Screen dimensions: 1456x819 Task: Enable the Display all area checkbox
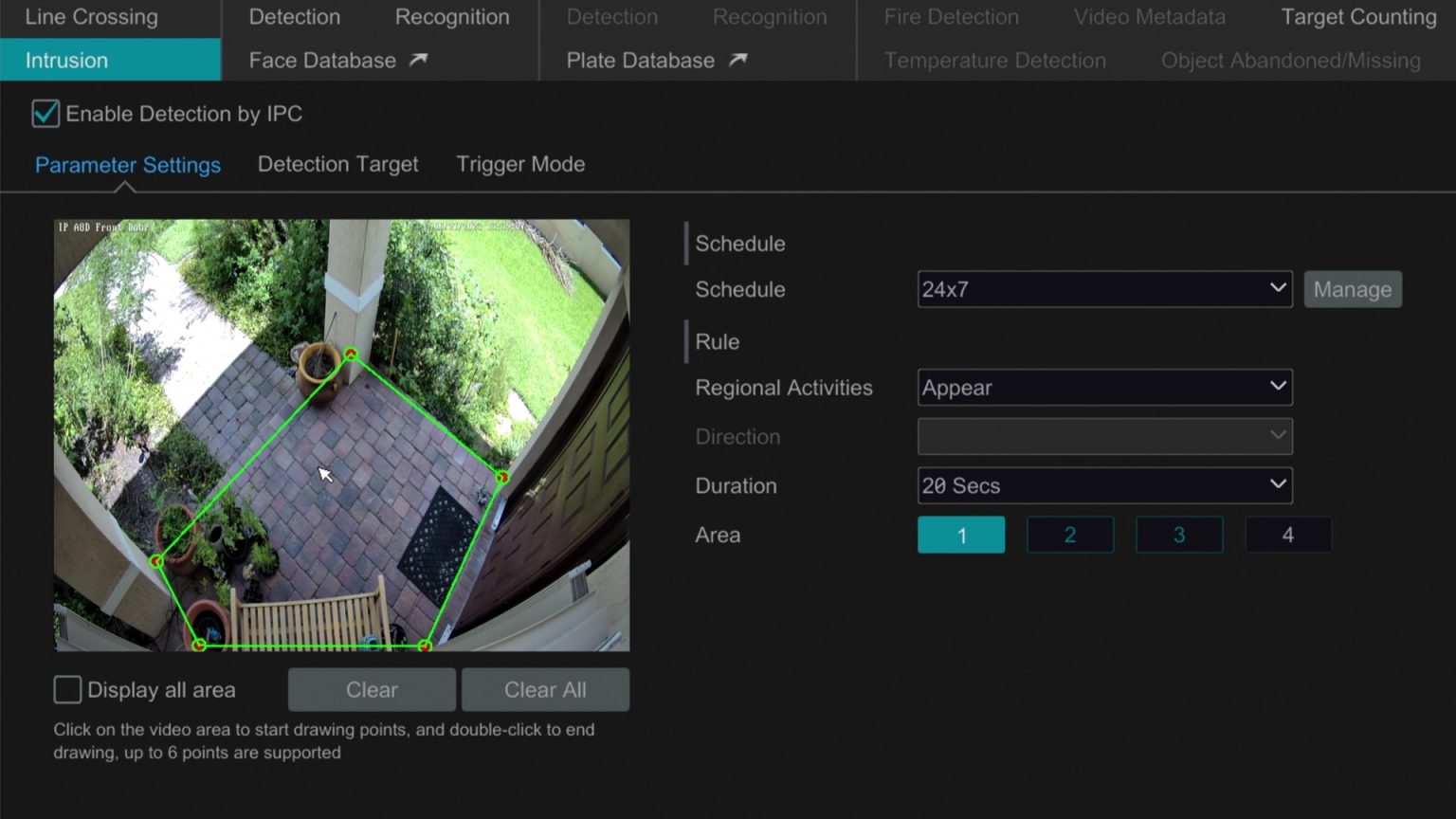[67, 689]
